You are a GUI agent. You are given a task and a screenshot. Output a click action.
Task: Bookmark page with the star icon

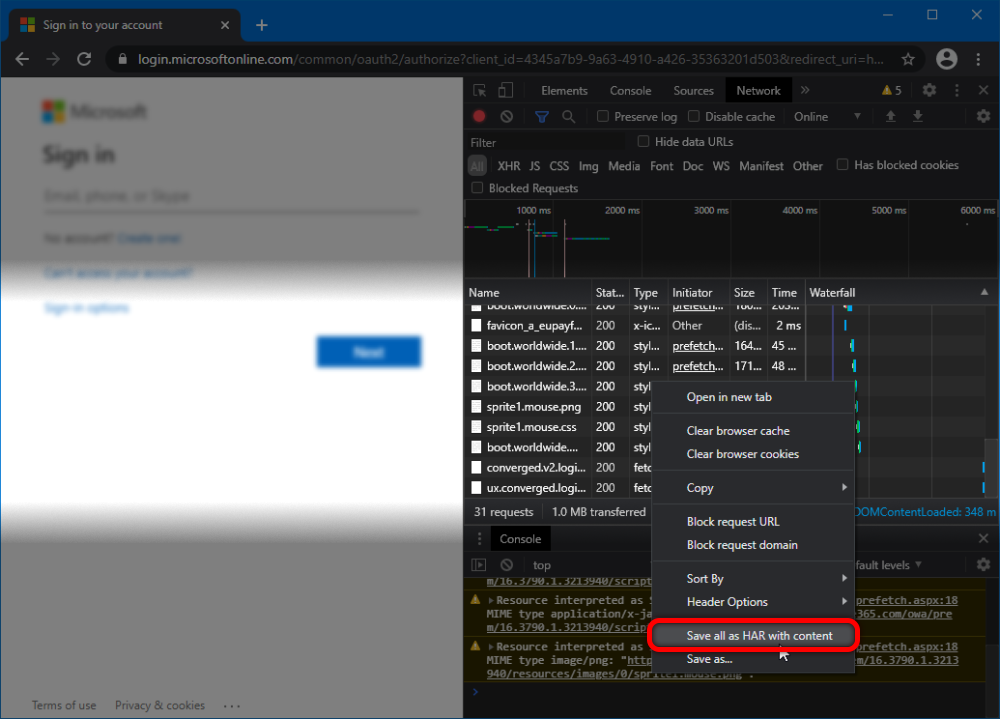pyautogui.click(x=908, y=59)
